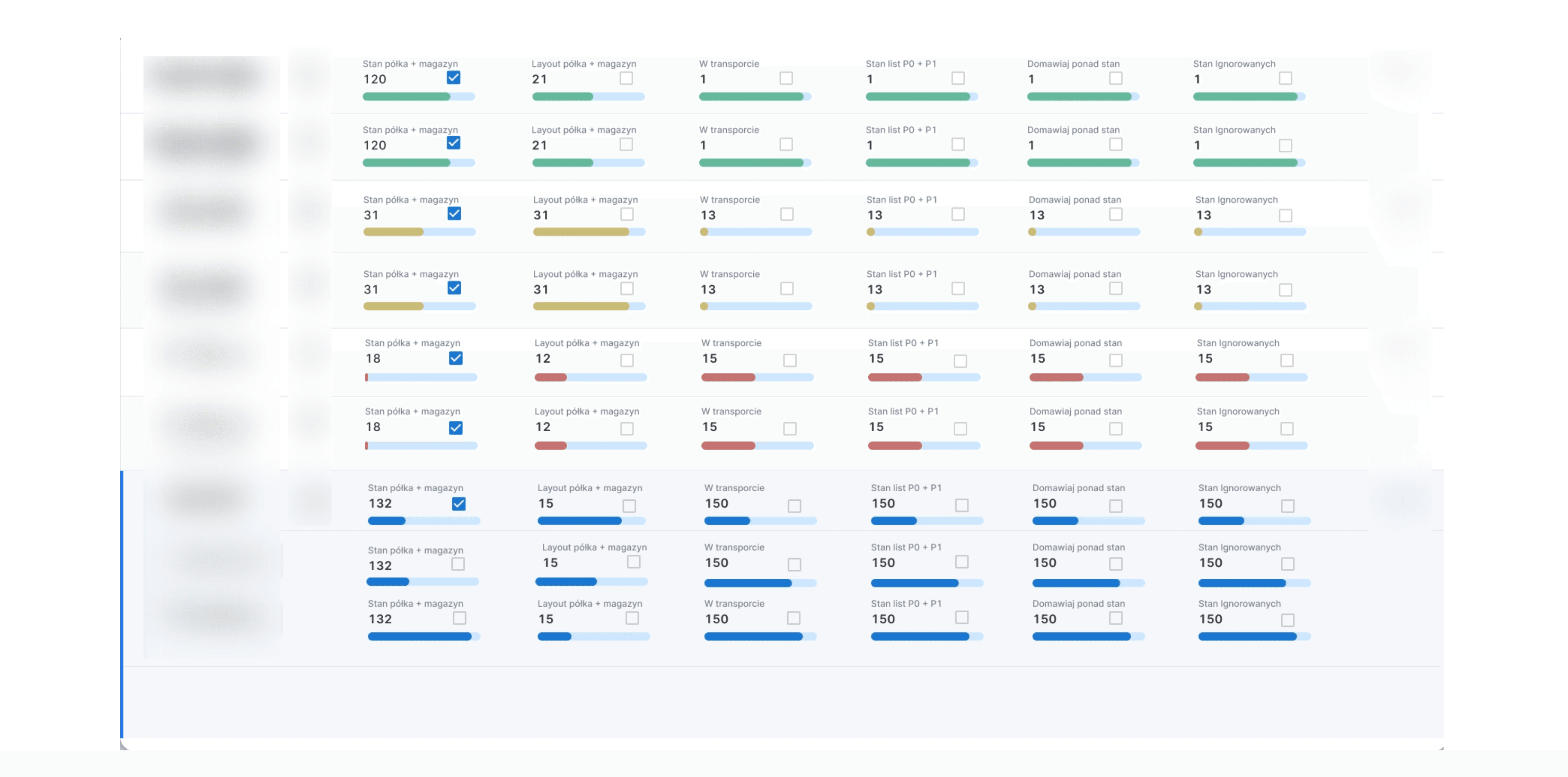Click blue Domawiaj ponad stan bar, middle 132 row
The width and height of the screenshot is (1568, 777).
pyautogui.click(x=1088, y=583)
